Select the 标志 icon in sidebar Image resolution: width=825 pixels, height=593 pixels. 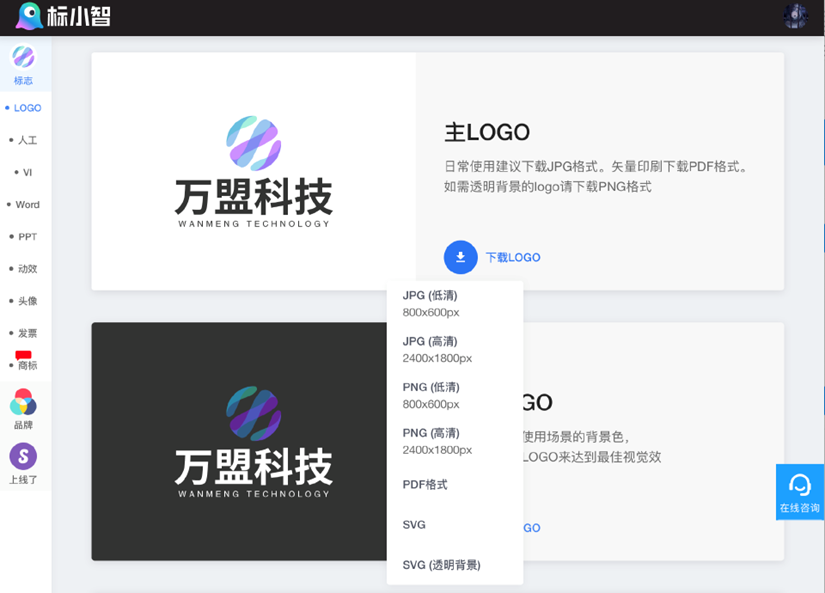point(23,57)
